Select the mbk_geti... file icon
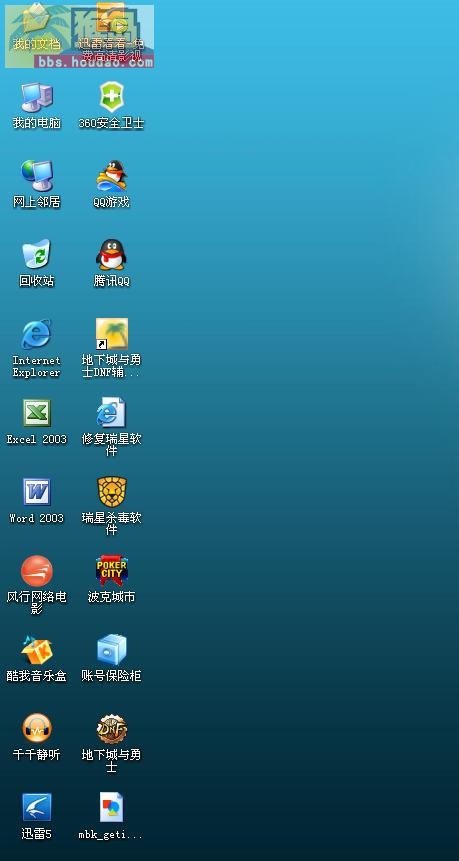The image size is (459, 861). [x=111, y=807]
